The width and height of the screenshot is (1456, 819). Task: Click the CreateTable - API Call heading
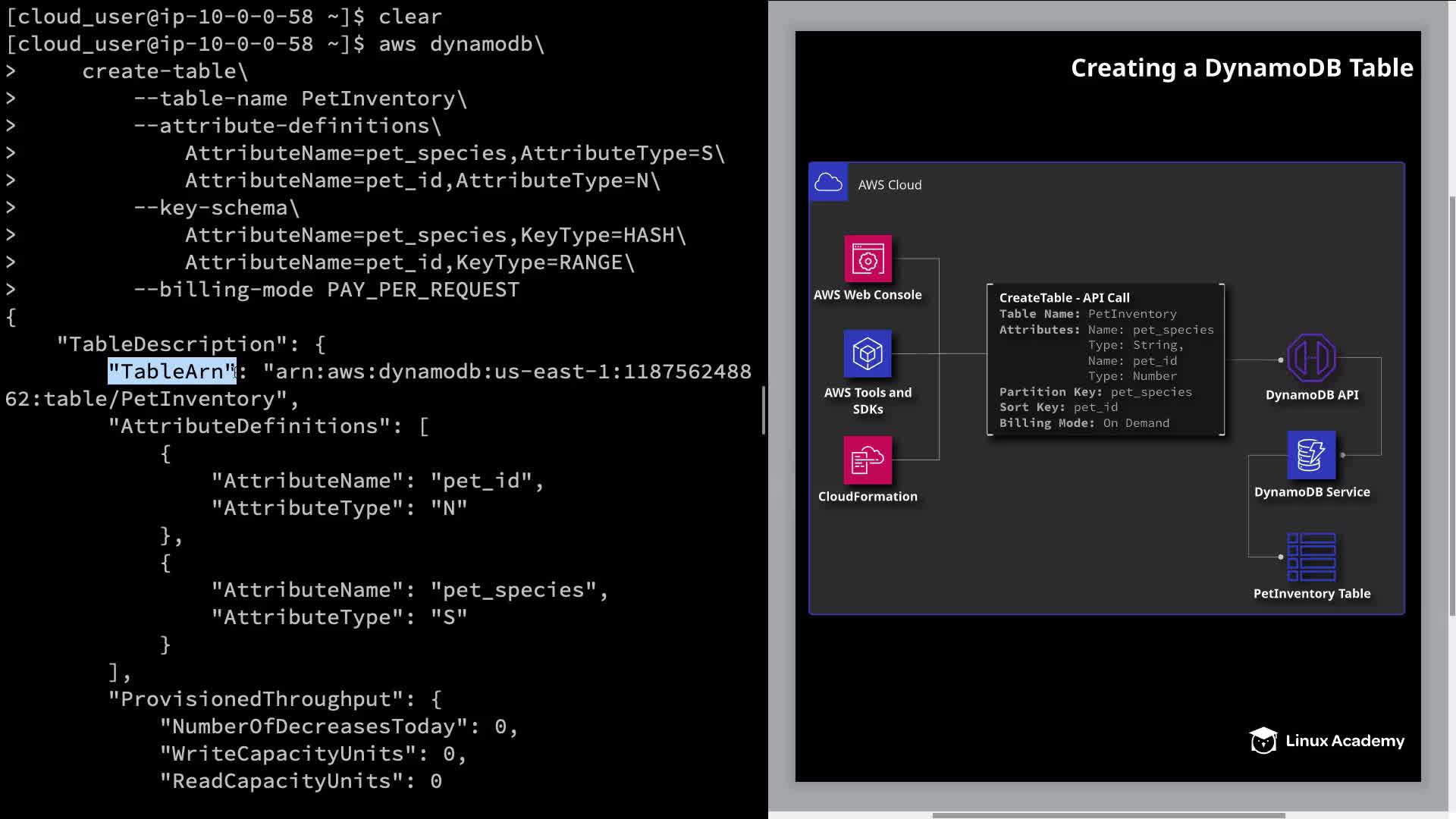tap(1064, 298)
